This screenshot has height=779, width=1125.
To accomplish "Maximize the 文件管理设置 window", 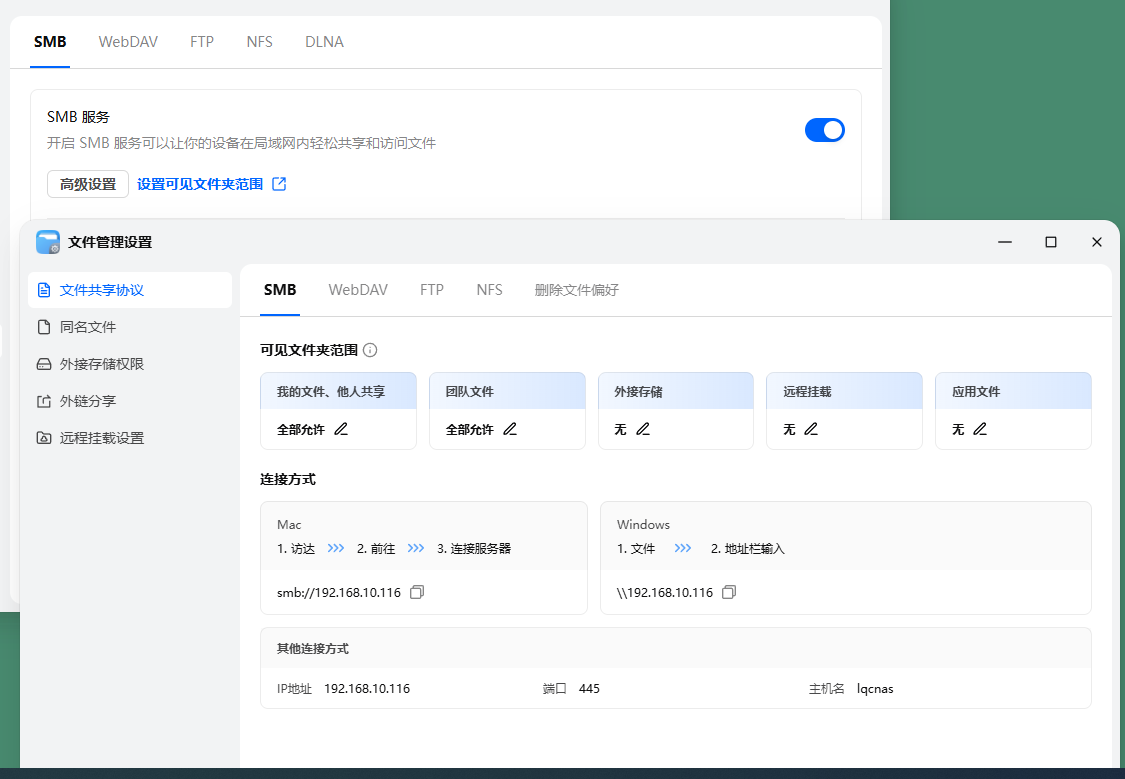I will tap(1051, 242).
